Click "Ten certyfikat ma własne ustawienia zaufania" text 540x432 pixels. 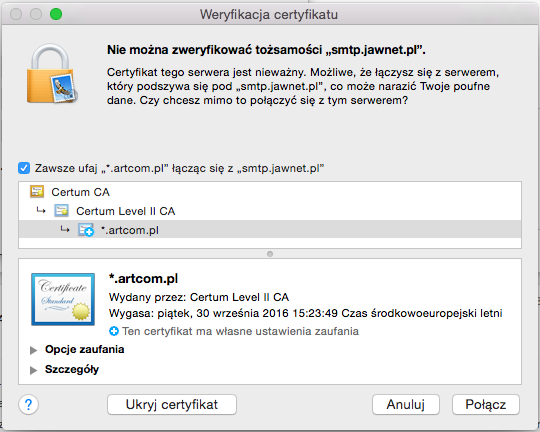click(x=240, y=331)
